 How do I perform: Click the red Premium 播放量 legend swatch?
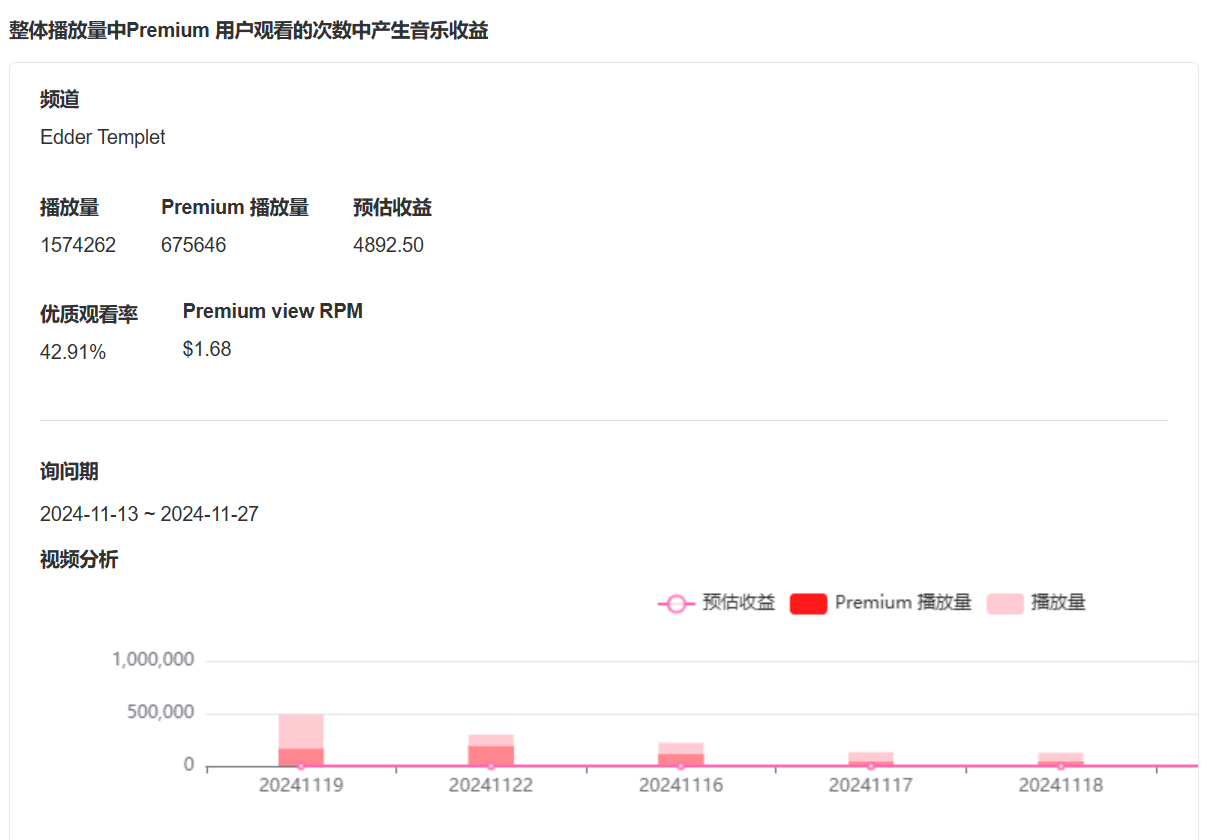808,603
